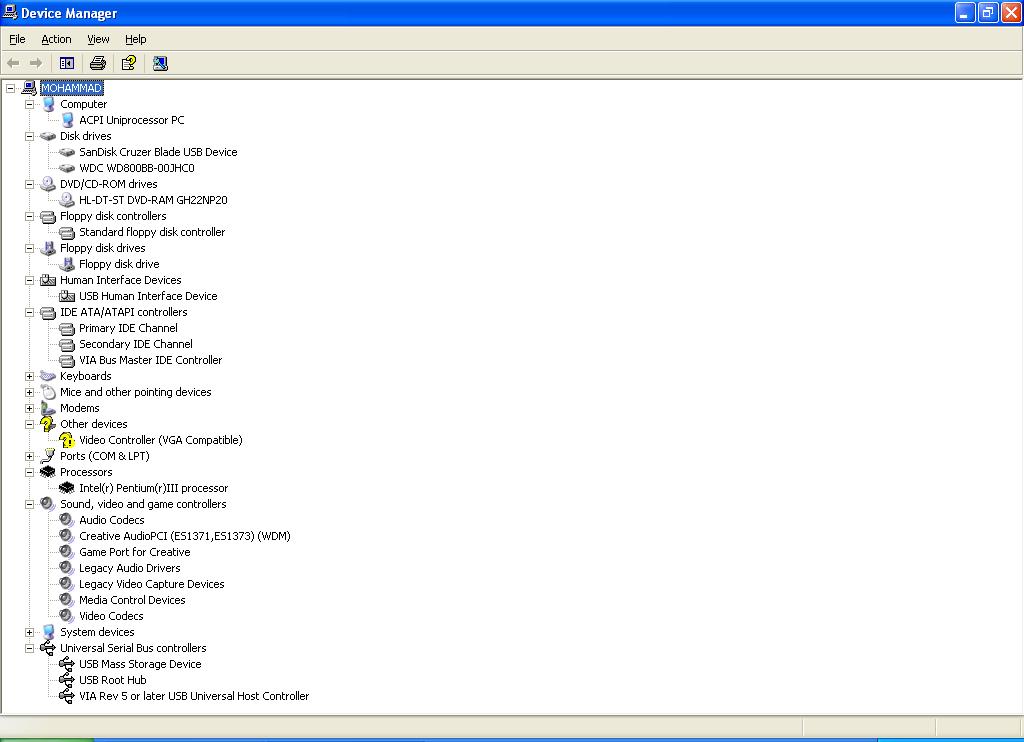The width and height of the screenshot is (1024, 742).
Task: Click the Ports (COM & LPT) icon
Action: [x=48, y=456]
